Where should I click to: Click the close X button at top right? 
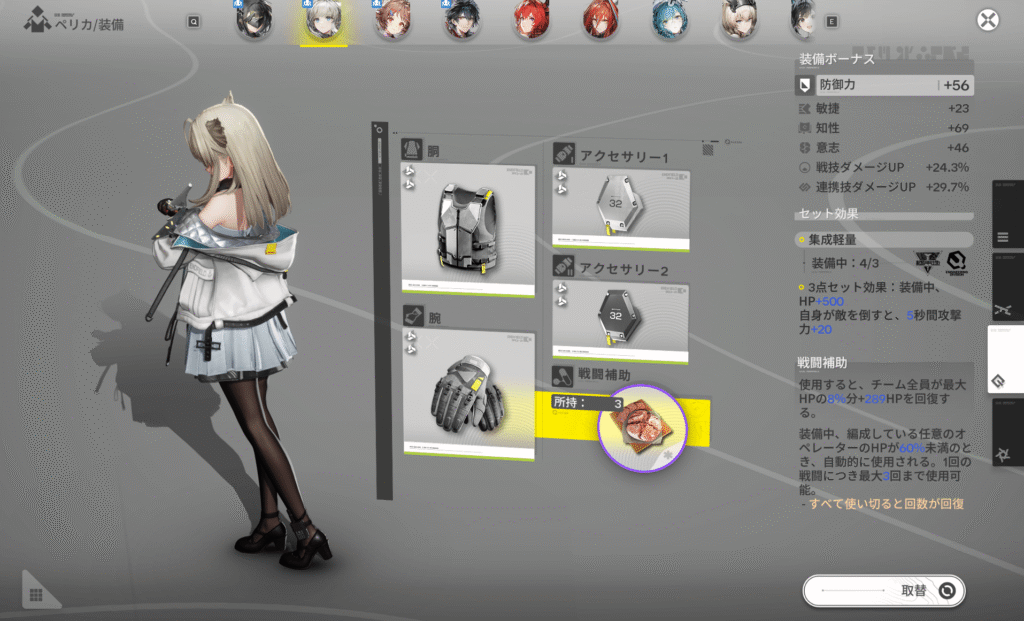tap(989, 20)
